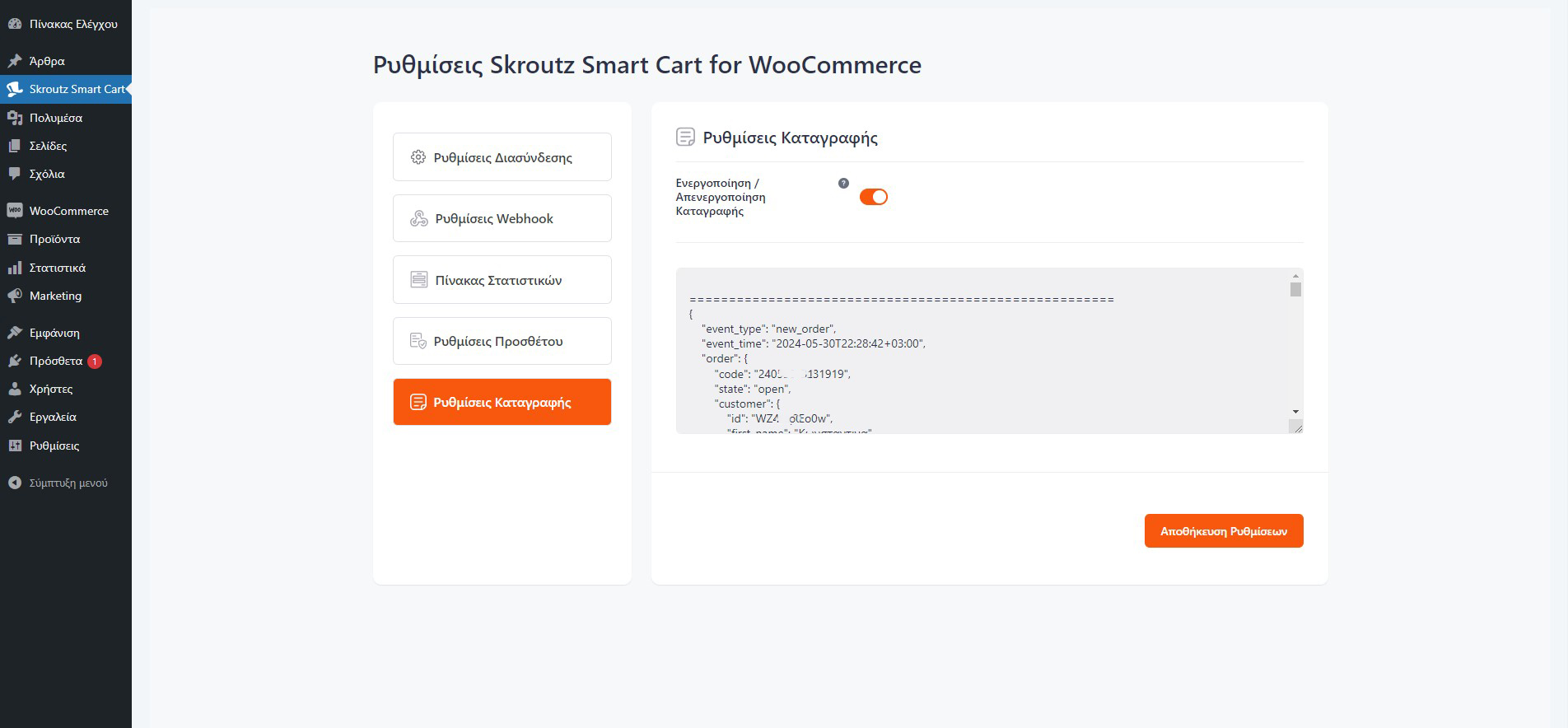Image resolution: width=1568 pixels, height=728 pixels.
Task: Click the Ρυθμίσεις Προσθέτου shield icon
Action: (x=418, y=341)
